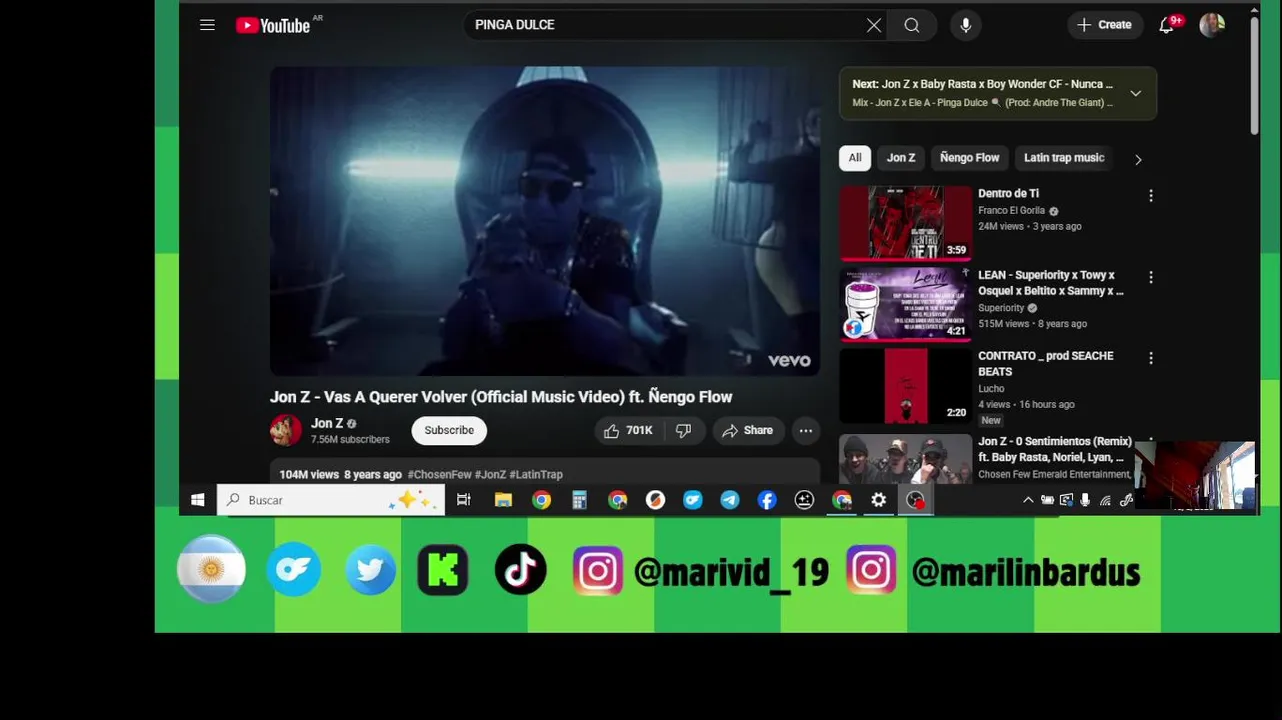The height and width of the screenshot is (720, 1282).
Task: Like the video (701K)
Action: click(628, 430)
